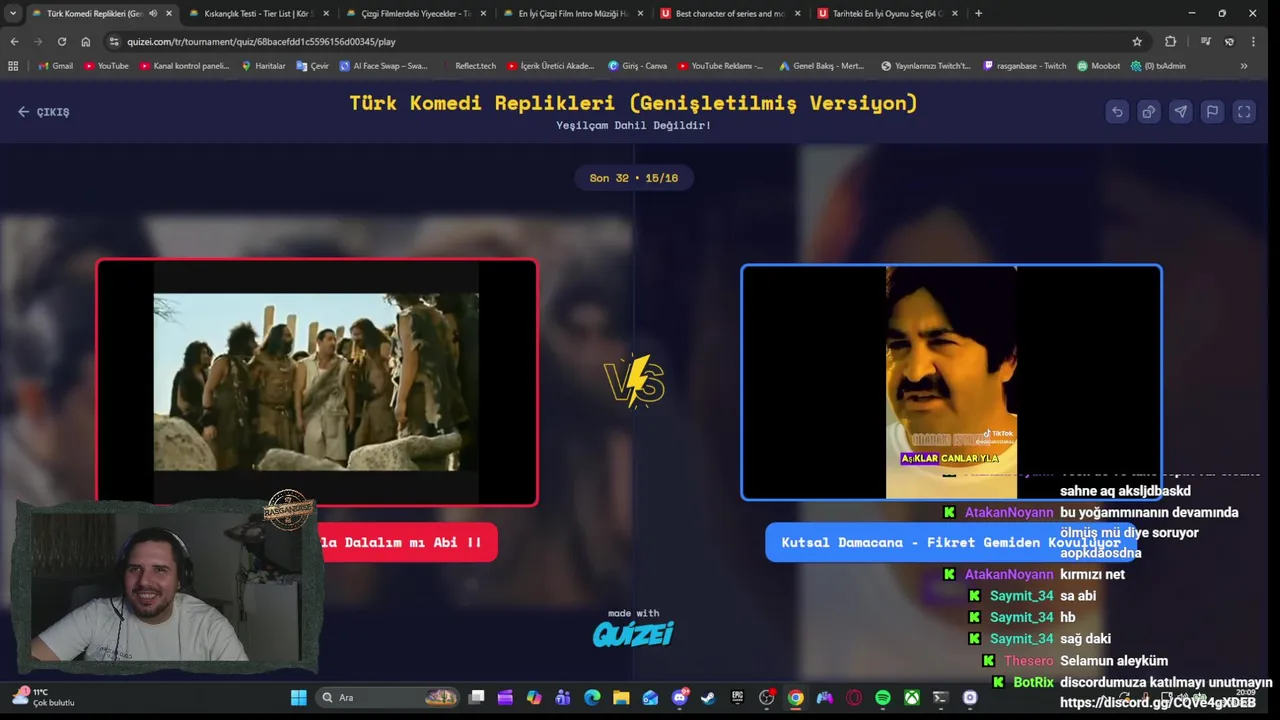Screen dimensions: 1280x720
Task: Click the taskbar 'Ara' search box
Action: click(387, 697)
